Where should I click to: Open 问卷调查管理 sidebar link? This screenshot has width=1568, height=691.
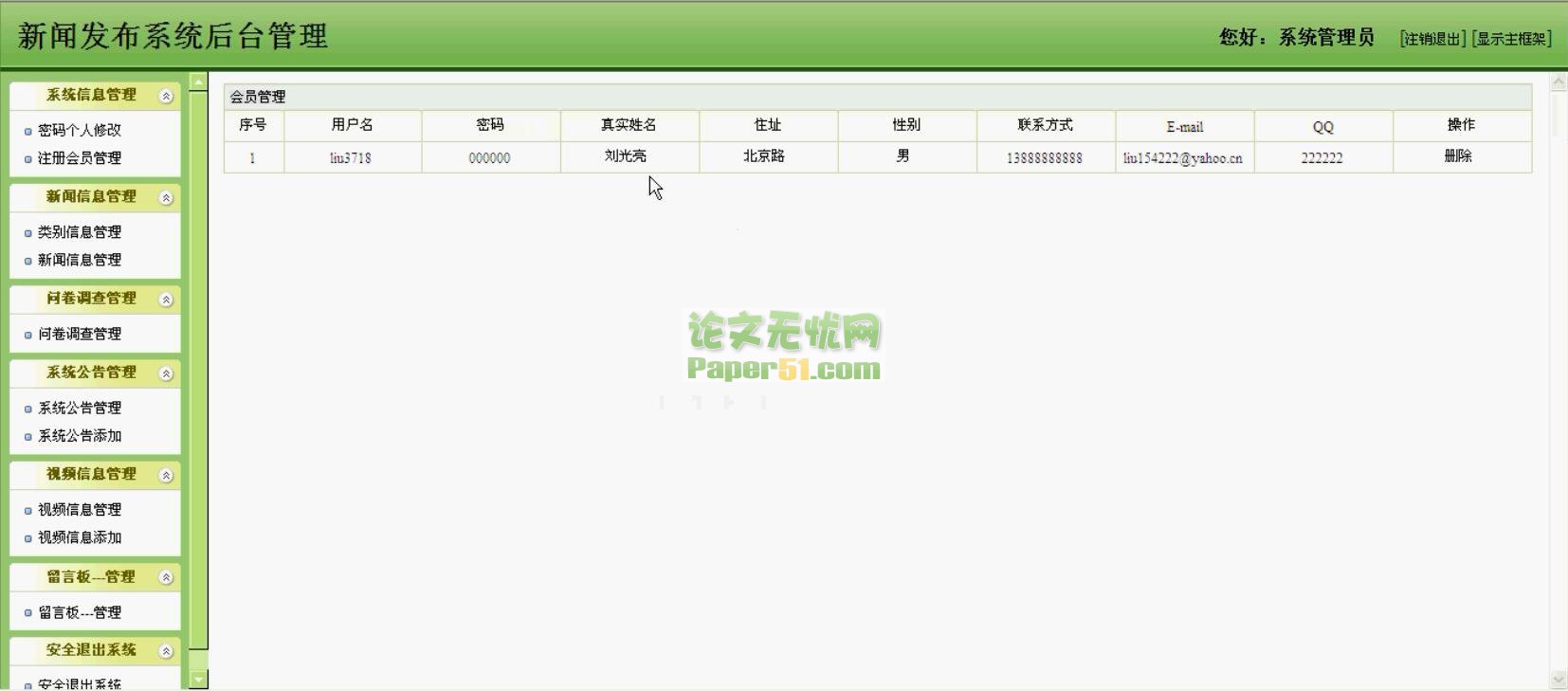coord(80,334)
